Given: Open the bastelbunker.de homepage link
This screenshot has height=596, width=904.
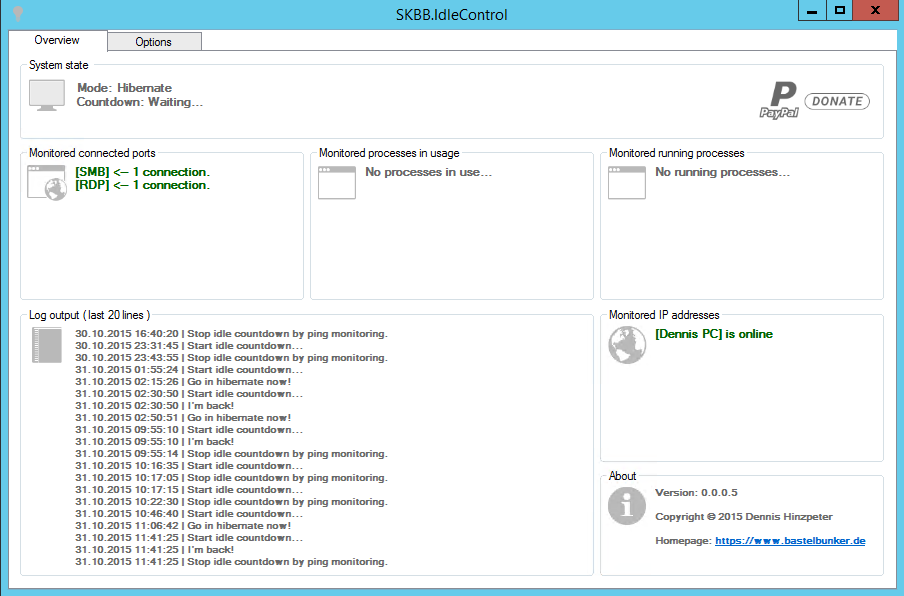Looking at the screenshot, I should point(790,541).
